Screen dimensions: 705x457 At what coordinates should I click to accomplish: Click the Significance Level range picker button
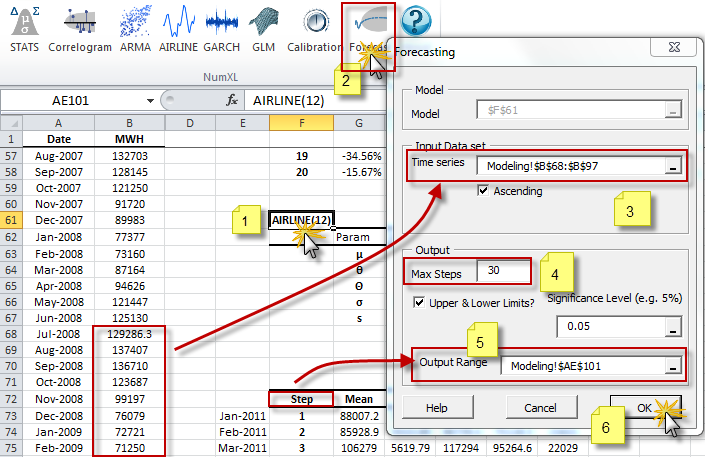[x=674, y=326]
